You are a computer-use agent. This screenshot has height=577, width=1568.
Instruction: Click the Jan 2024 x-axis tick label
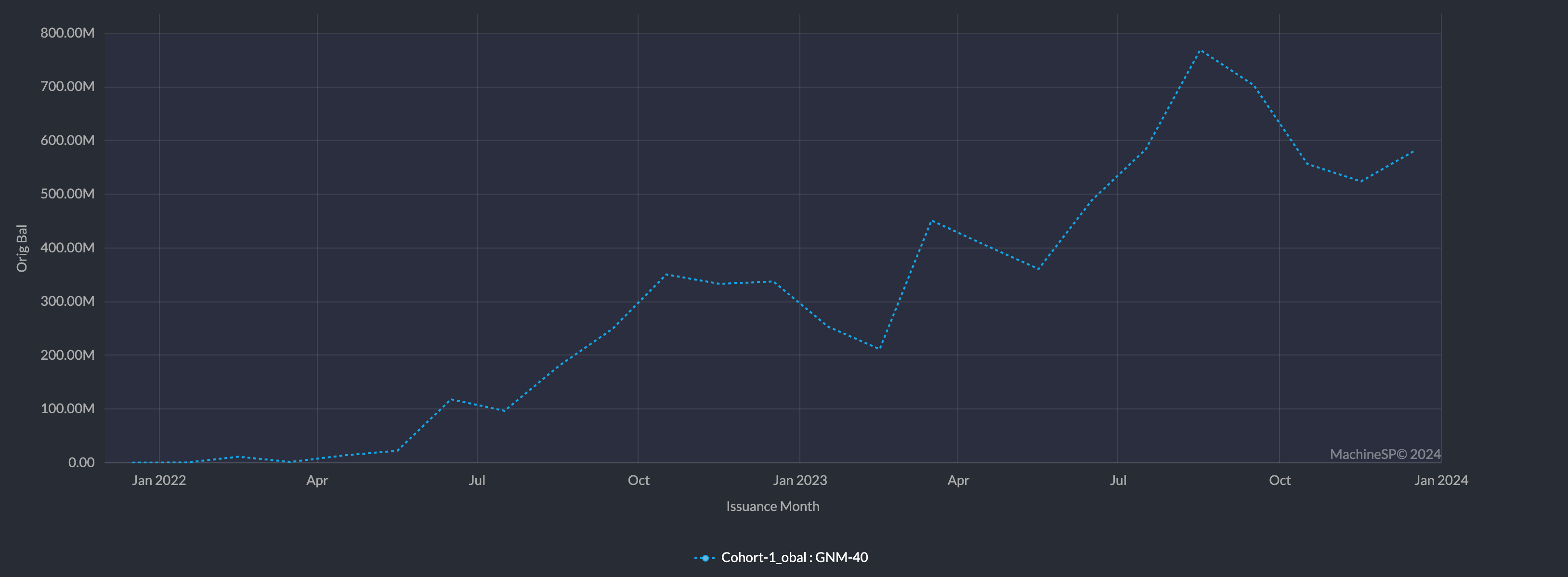[x=1441, y=480]
